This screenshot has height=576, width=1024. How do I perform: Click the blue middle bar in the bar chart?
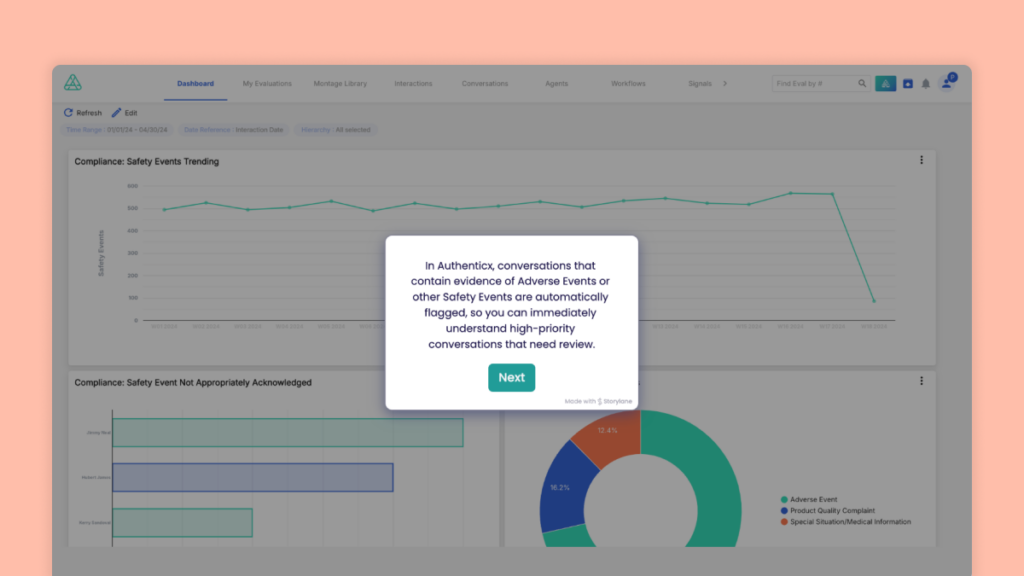253,477
